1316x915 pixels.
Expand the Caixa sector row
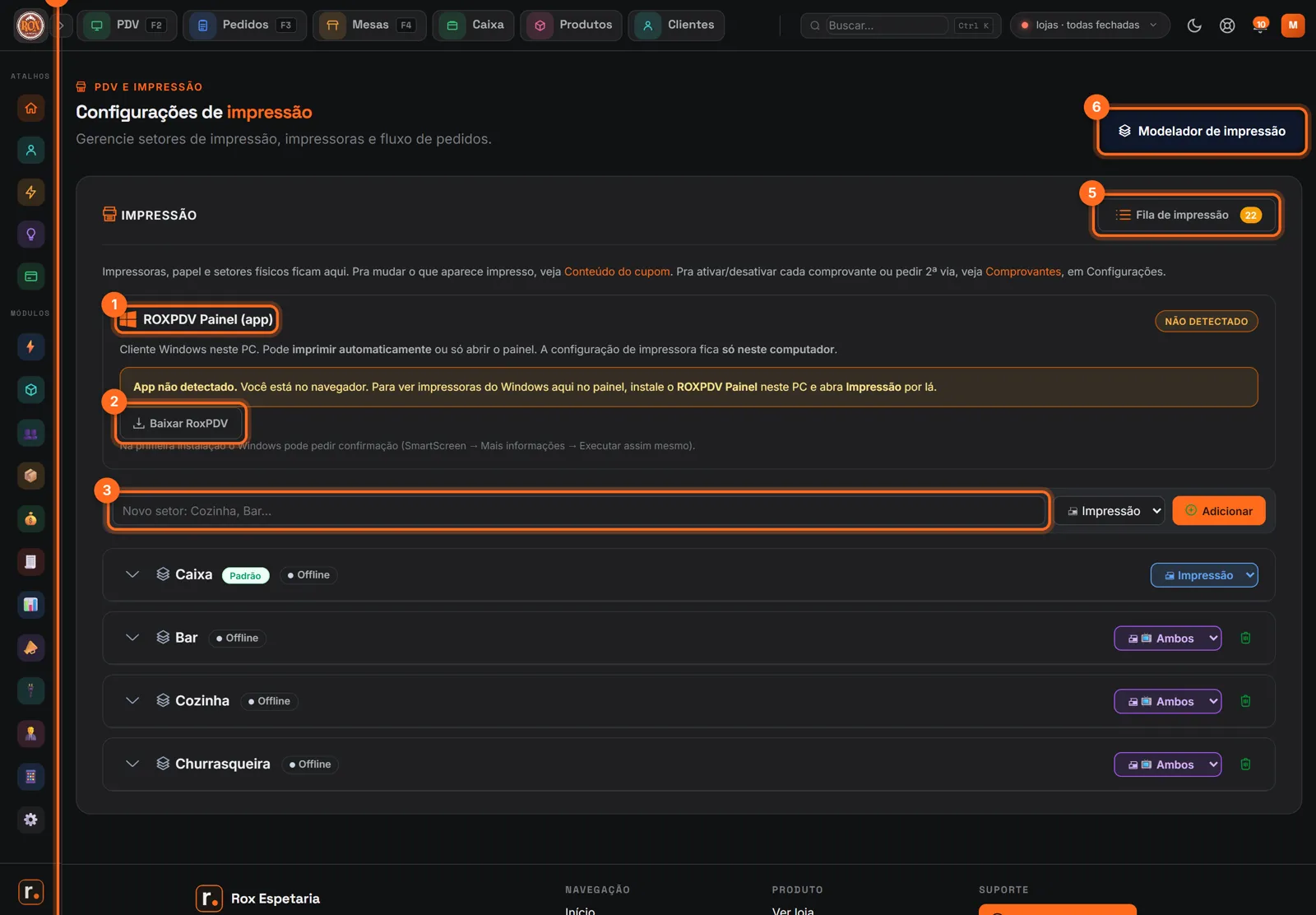[132, 574]
